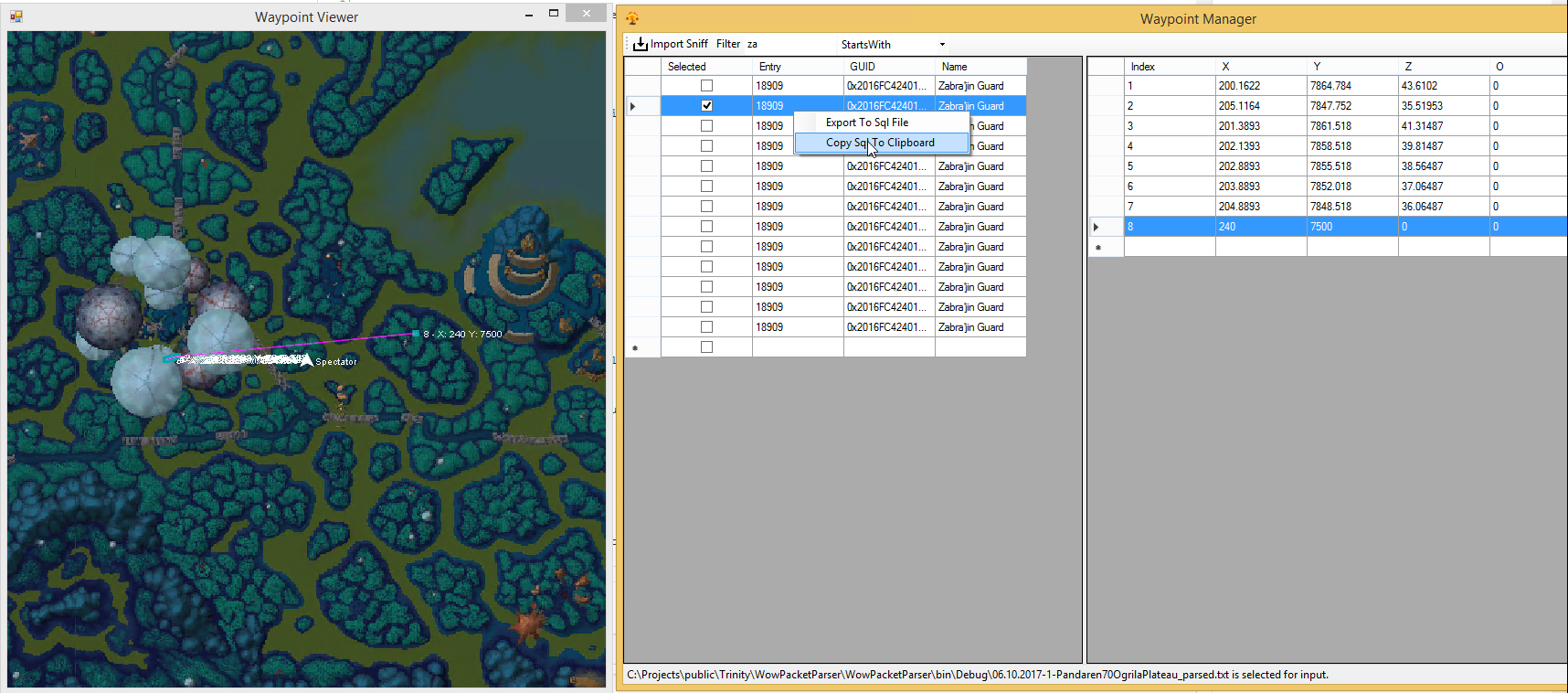1568x693 pixels.
Task: Click the X column header in waypoint grid
Action: [1261, 67]
